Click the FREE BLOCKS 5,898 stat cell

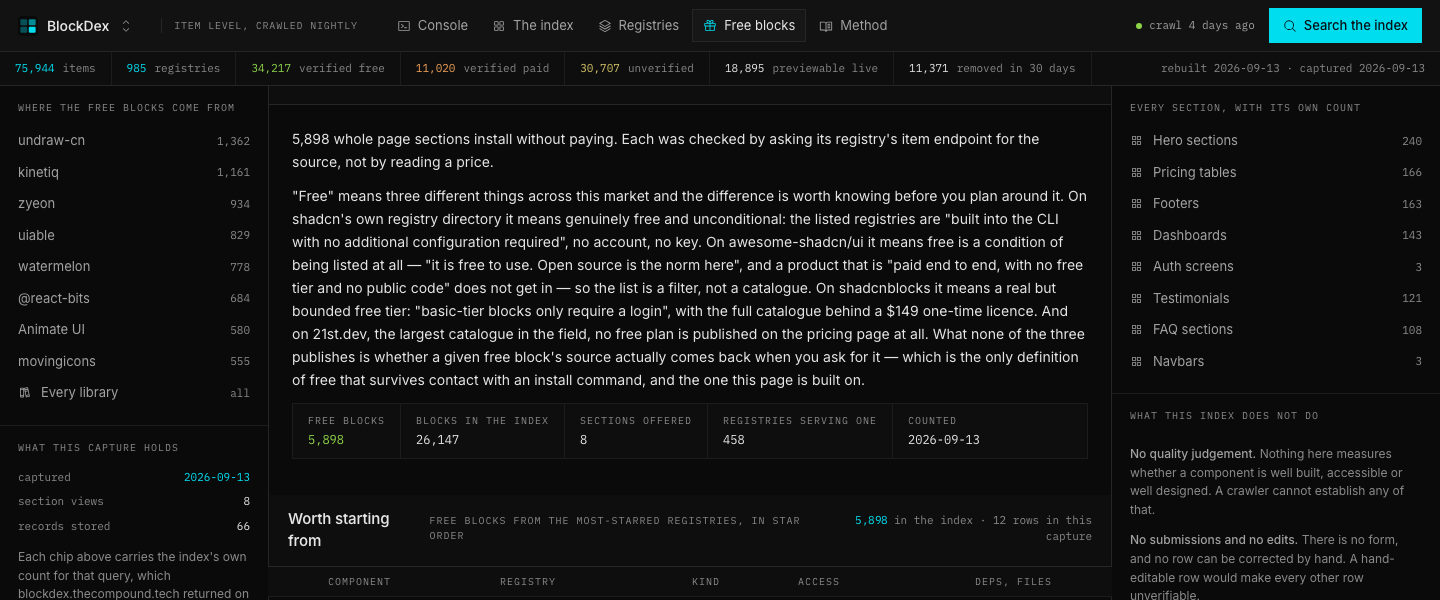coord(346,431)
